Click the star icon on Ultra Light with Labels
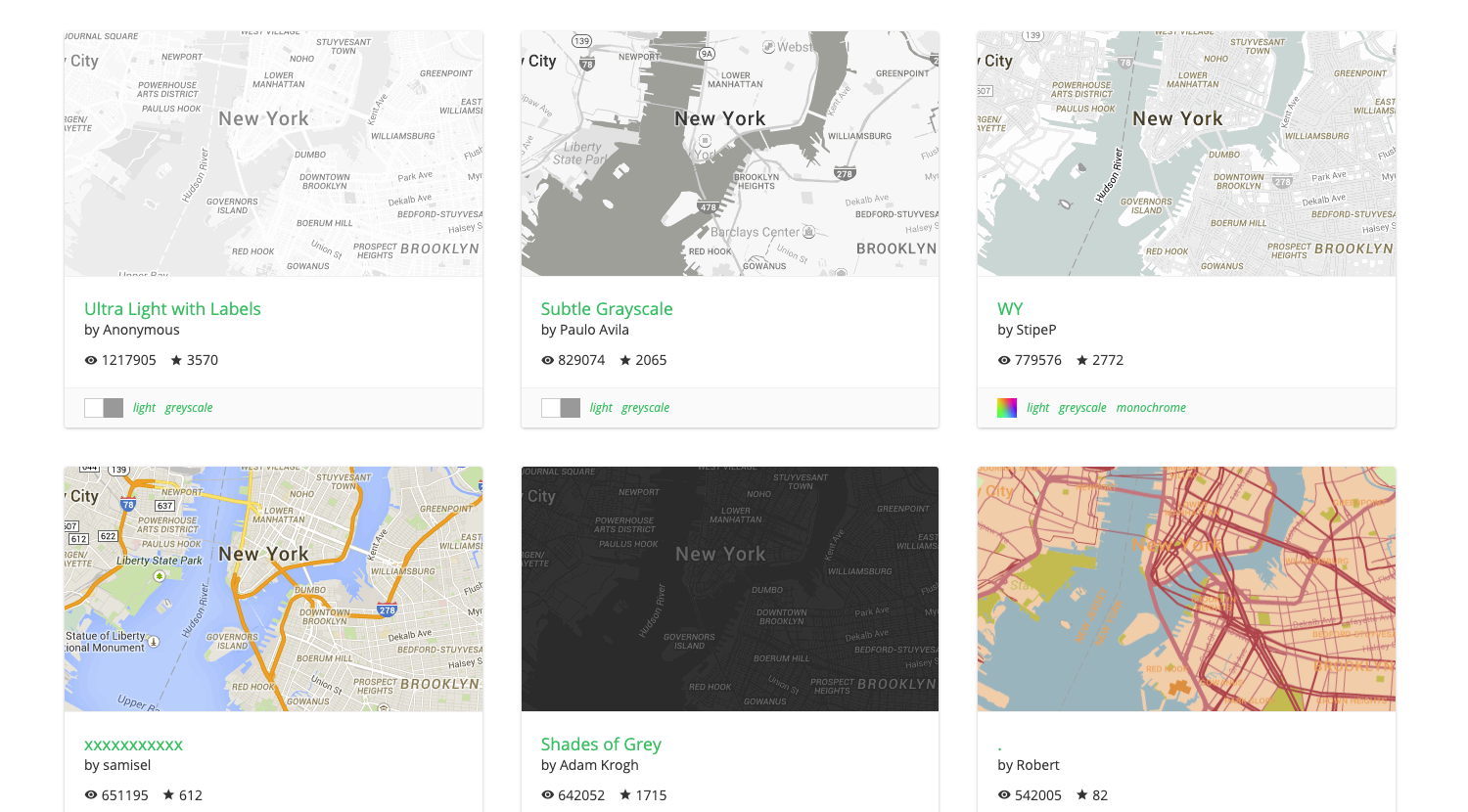Screen dimensions: 1468x812 176,360
